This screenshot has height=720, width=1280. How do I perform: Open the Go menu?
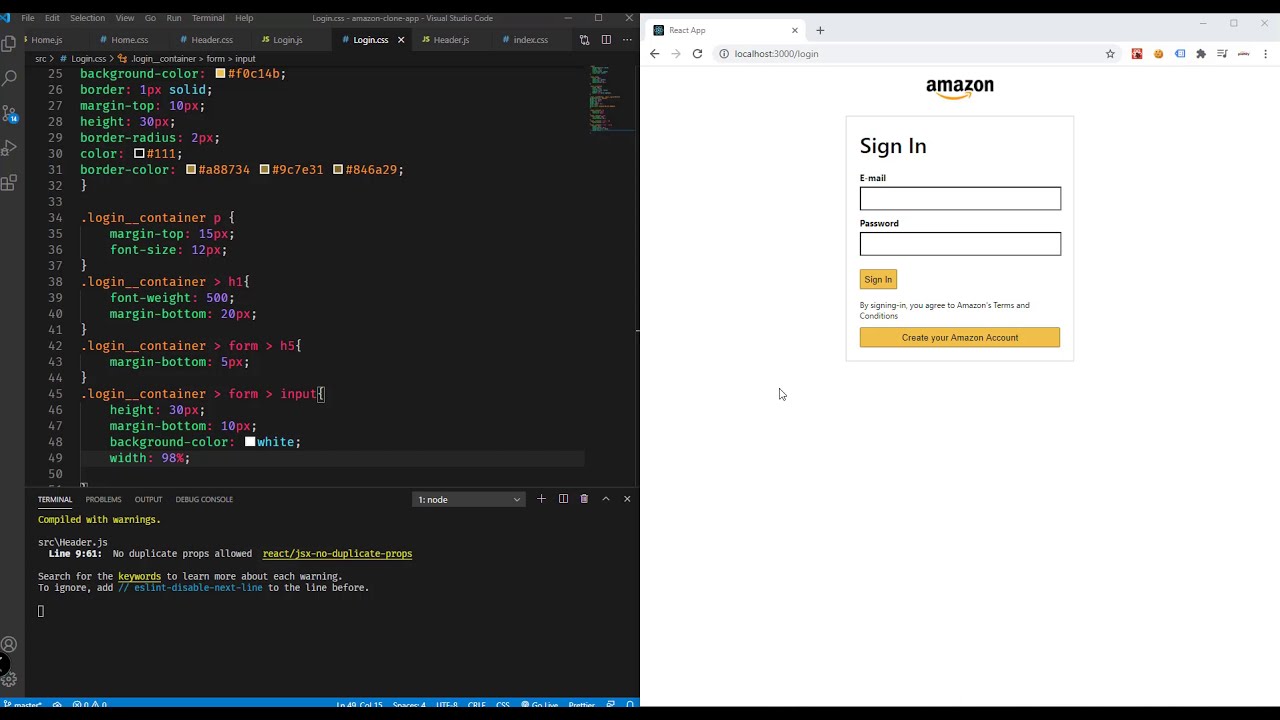click(150, 18)
